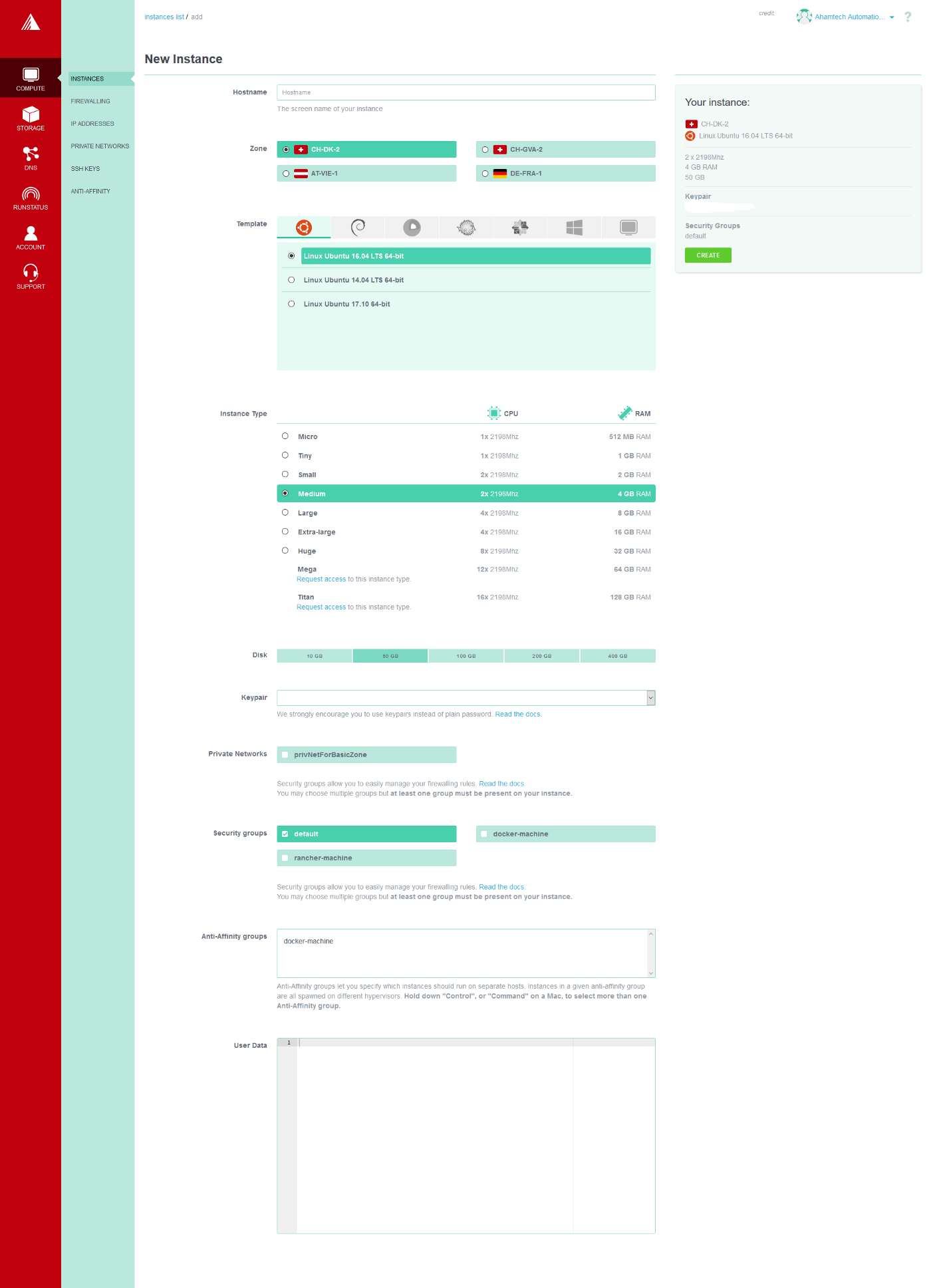This screenshot has width=931, height=1288.
Task: Select the DE-FRA-1 zone
Action: (x=485, y=174)
